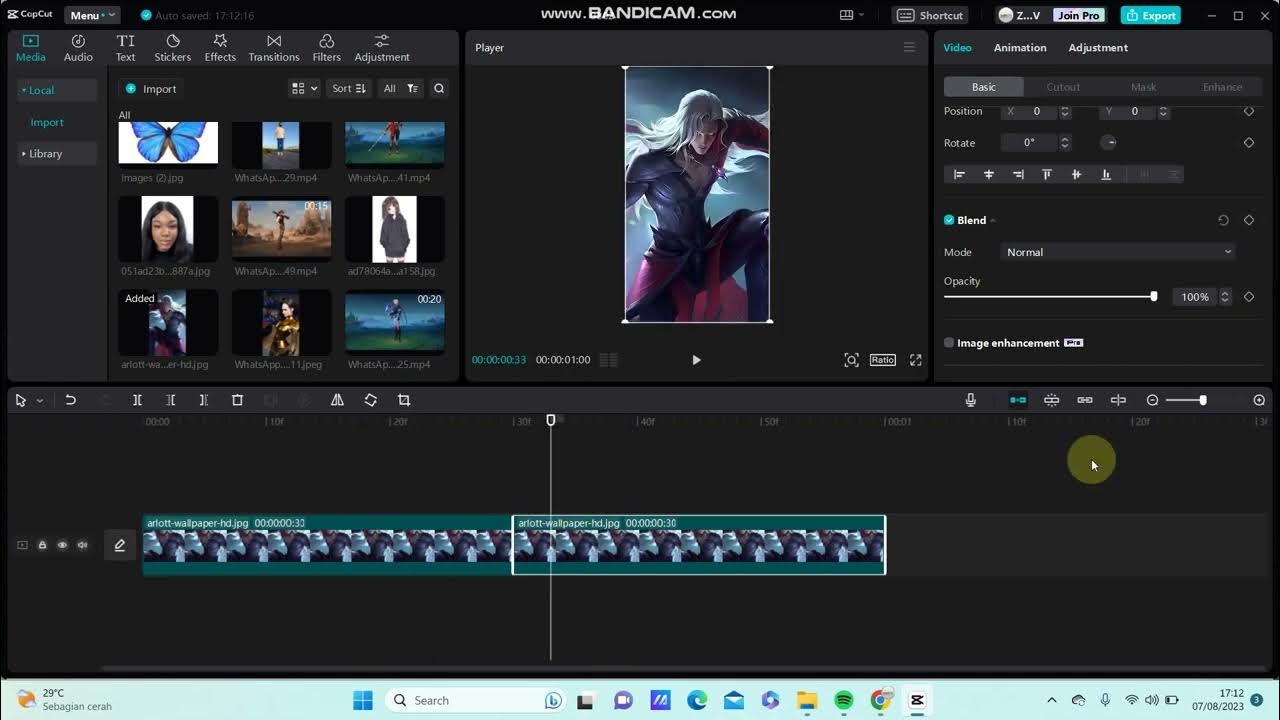Select the Cutout sub-tab
The width and height of the screenshot is (1280, 720).
coord(1063,87)
